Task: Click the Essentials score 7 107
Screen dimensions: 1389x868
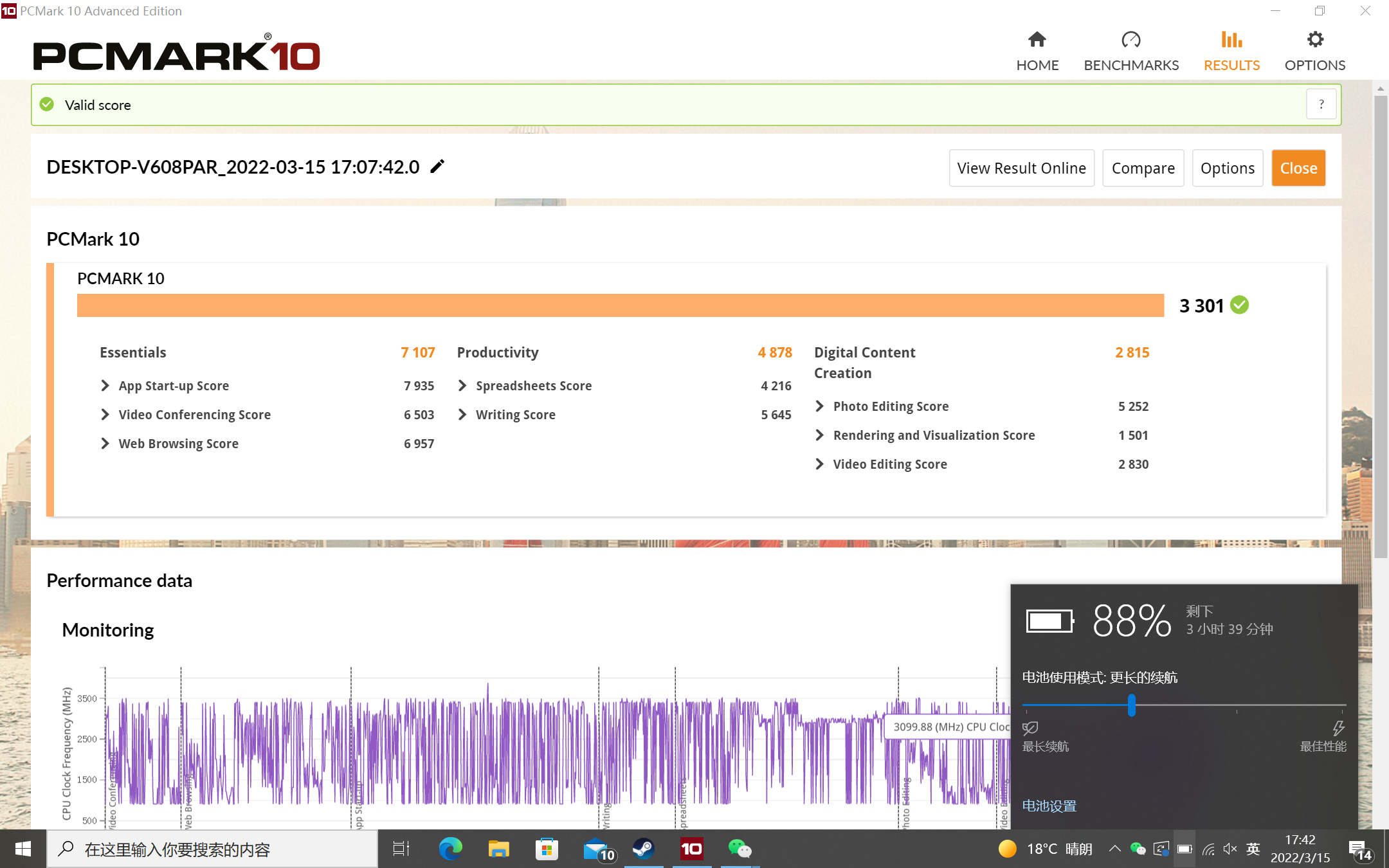Action: pos(418,352)
